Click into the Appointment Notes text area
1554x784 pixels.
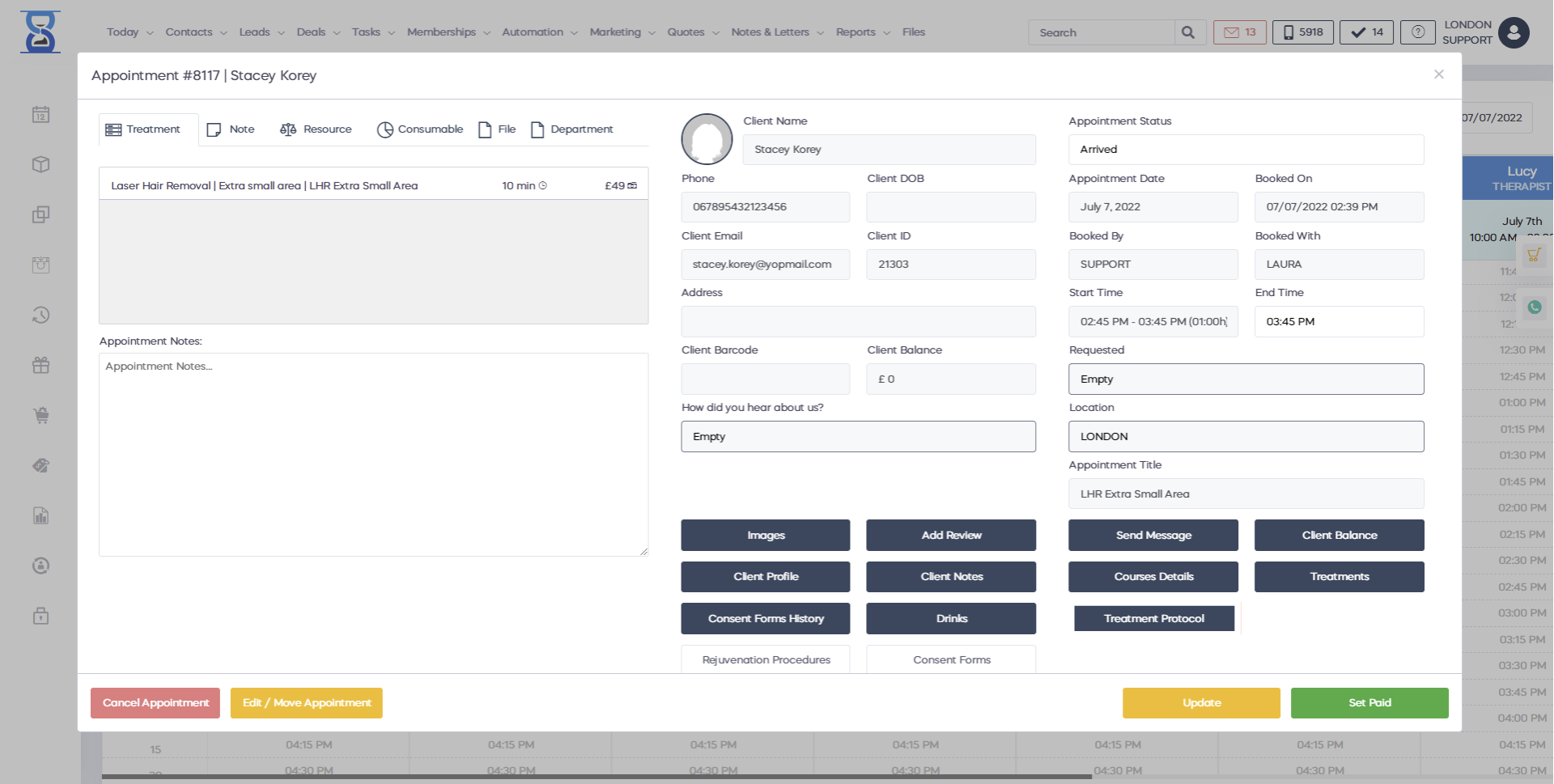pos(373,455)
